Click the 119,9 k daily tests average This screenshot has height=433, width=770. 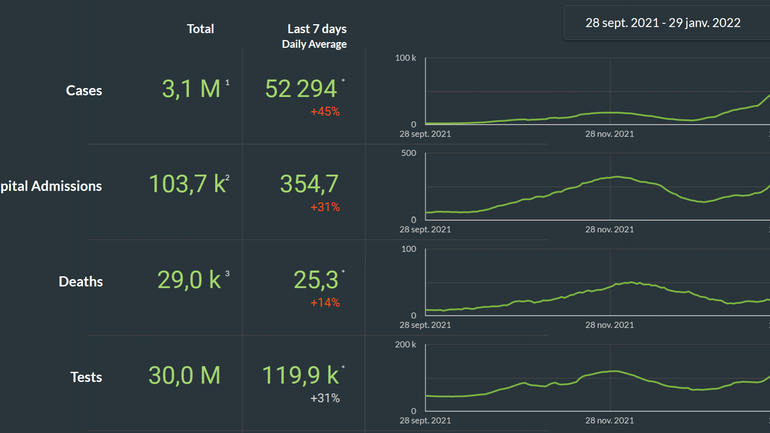point(301,375)
